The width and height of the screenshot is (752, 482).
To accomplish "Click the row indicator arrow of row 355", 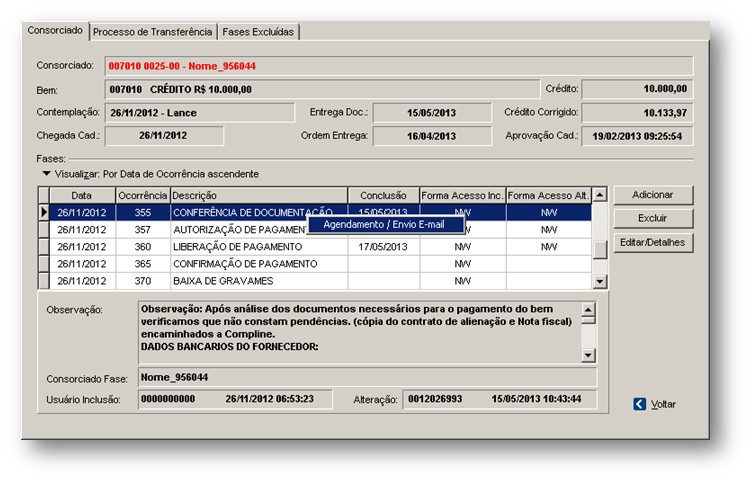I will (x=44, y=212).
